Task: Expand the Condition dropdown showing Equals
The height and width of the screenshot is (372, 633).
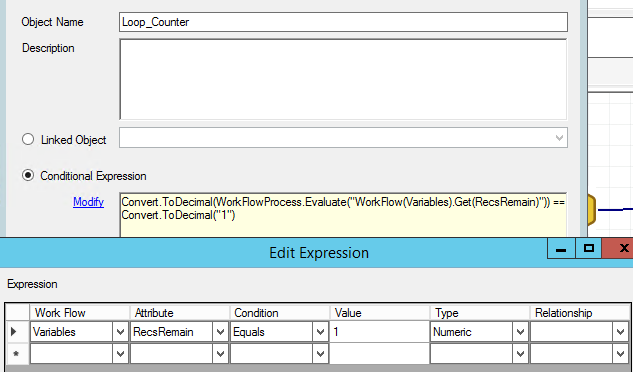Action: click(321, 332)
